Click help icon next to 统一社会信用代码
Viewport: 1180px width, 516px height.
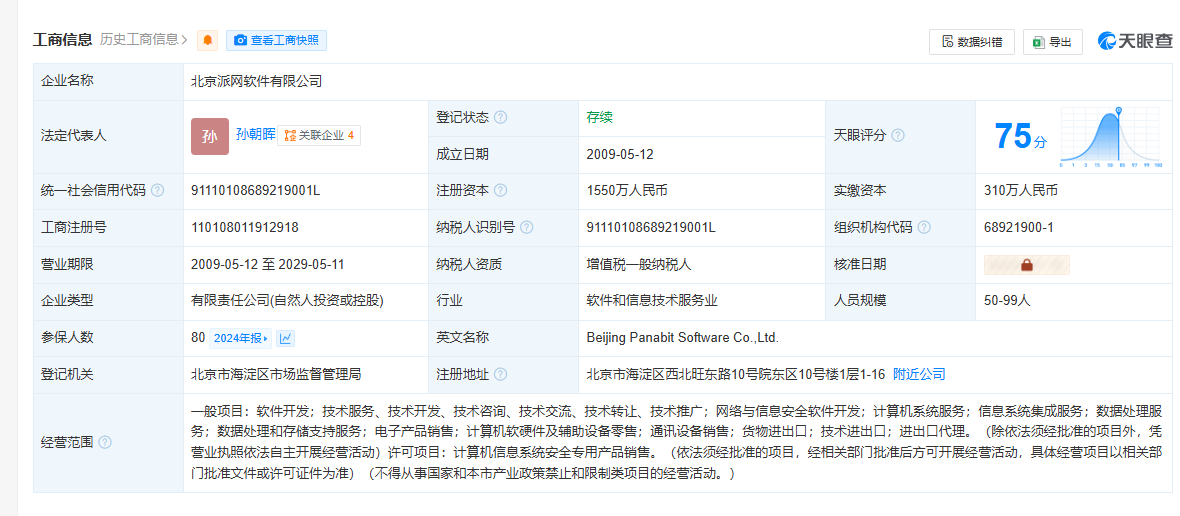(157, 191)
